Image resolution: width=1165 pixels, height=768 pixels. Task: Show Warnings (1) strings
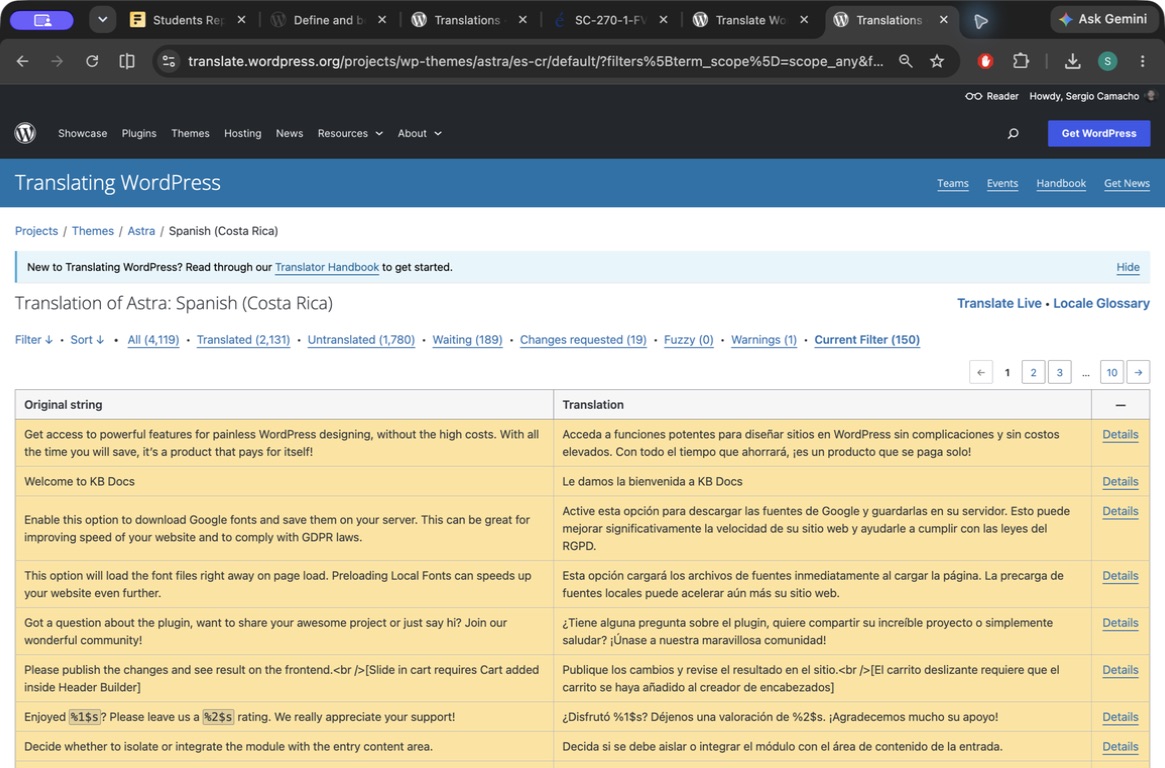[764, 339]
